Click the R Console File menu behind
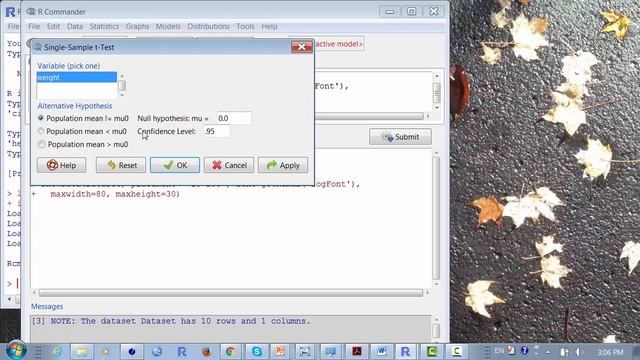The width and height of the screenshot is (640, 360). 13,26
